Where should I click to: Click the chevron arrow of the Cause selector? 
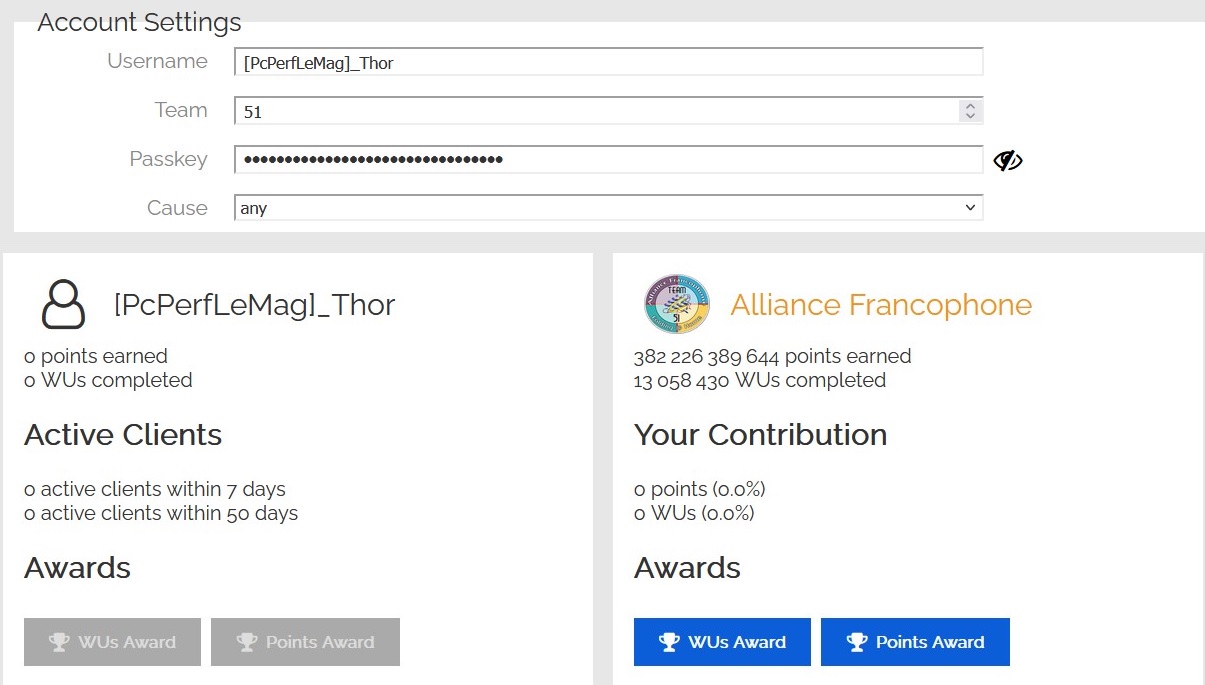pos(969,208)
